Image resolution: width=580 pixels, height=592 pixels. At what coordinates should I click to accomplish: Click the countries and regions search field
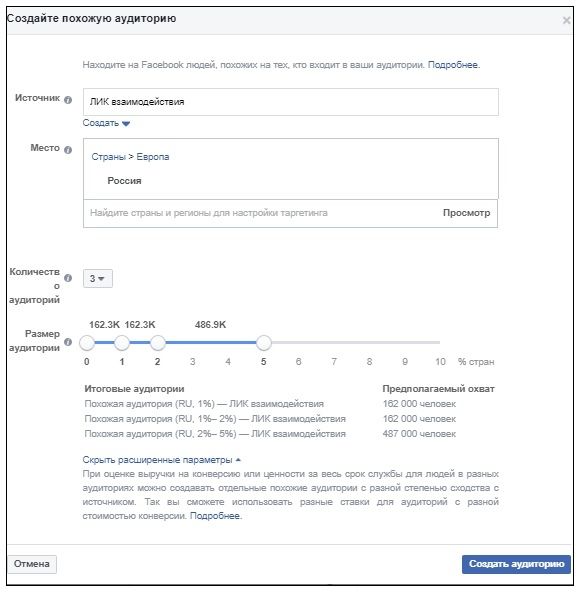pyautogui.click(x=262, y=213)
